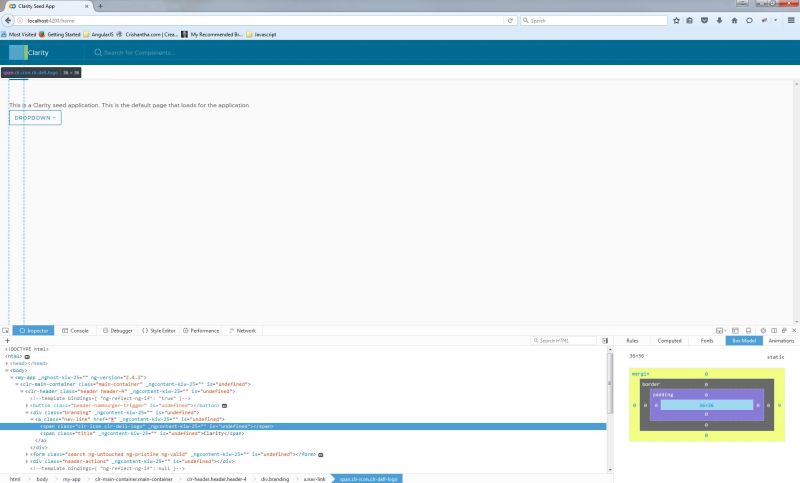
Task: Click the Firefox back arrow button
Action: pyautogui.click(x=8, y=20)
